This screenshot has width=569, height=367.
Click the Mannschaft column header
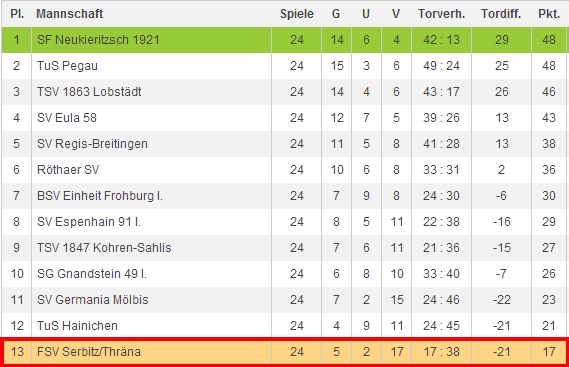point(69,14)
